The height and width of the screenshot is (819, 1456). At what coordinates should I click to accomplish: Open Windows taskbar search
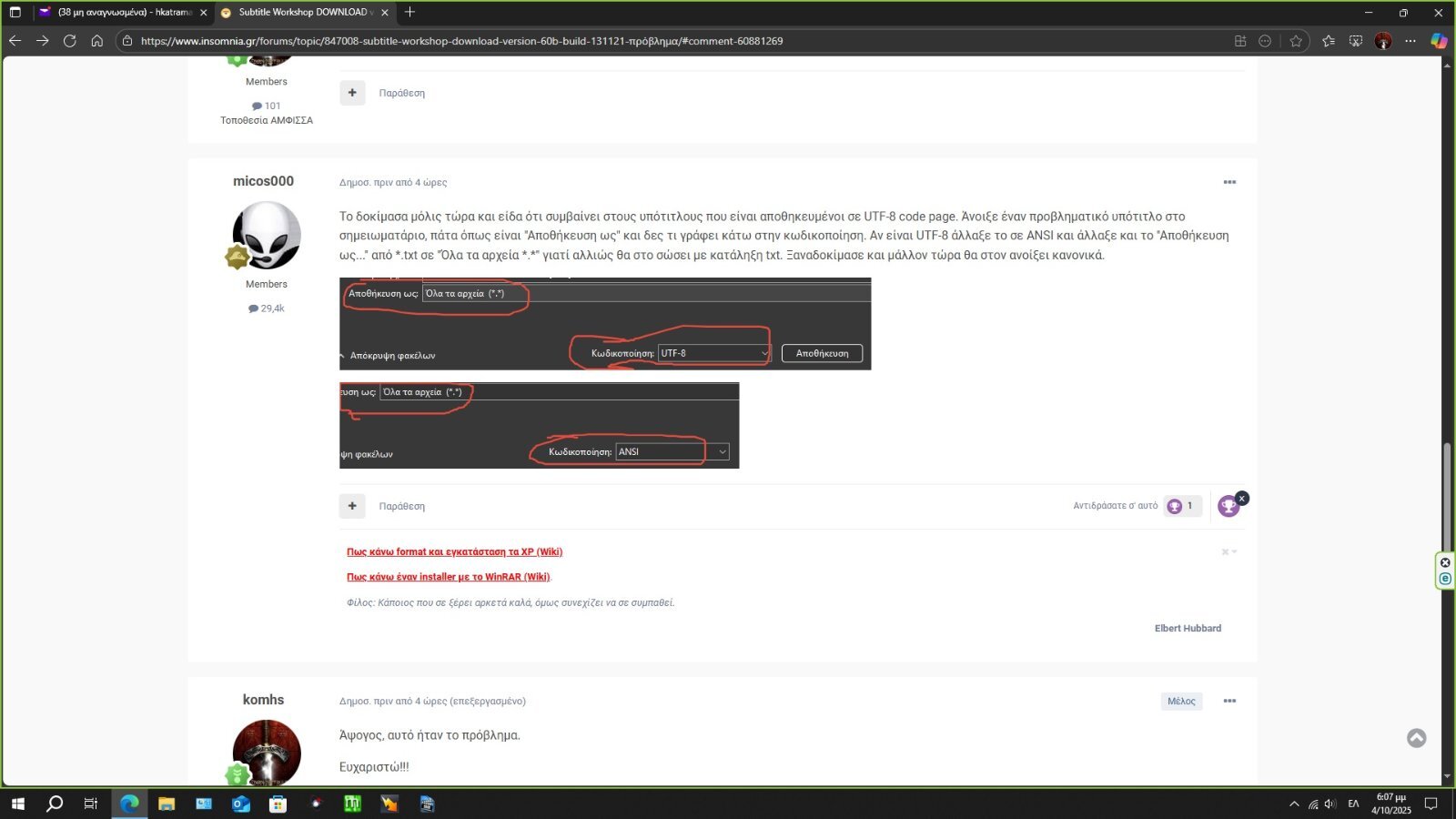(55, 804)
